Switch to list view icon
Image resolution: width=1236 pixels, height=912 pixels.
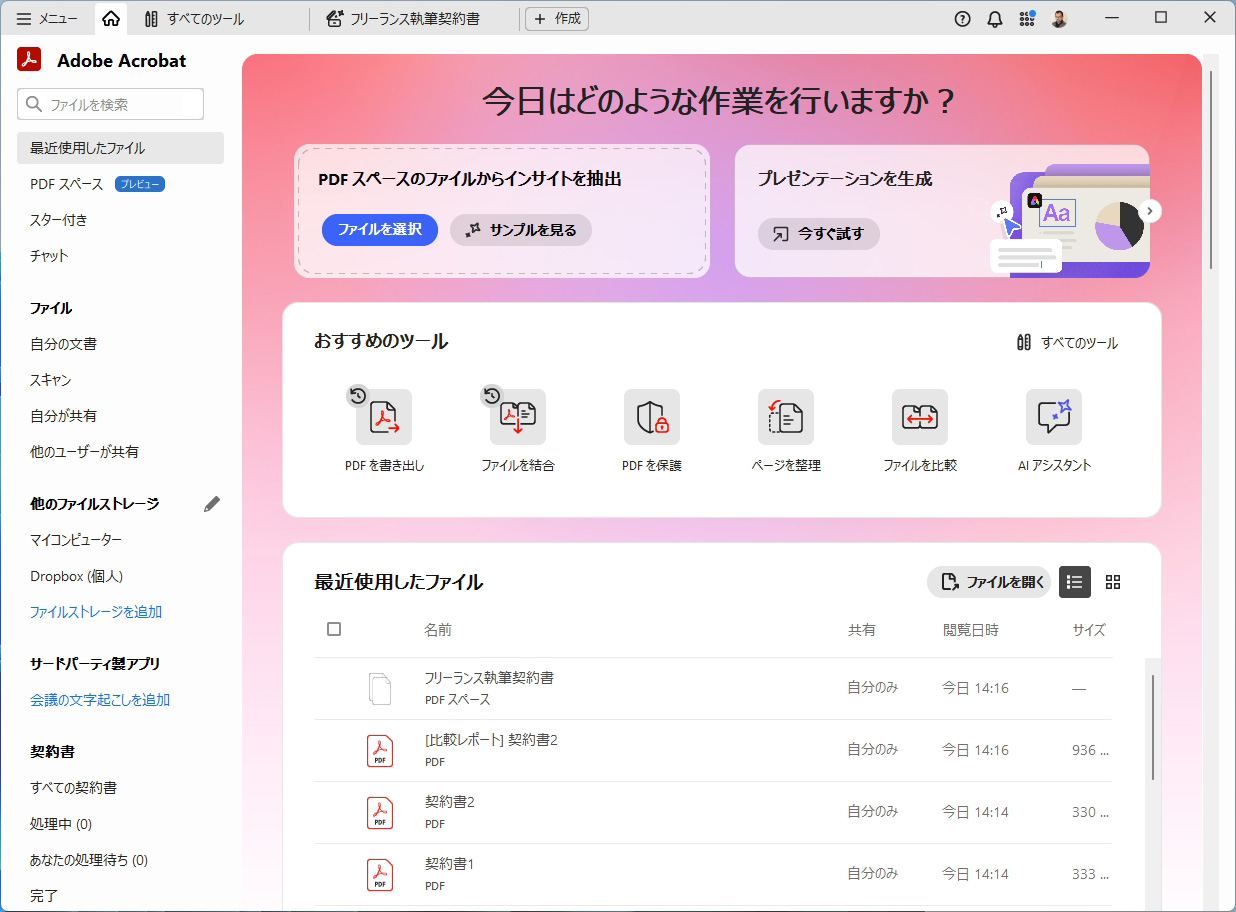1075,582
